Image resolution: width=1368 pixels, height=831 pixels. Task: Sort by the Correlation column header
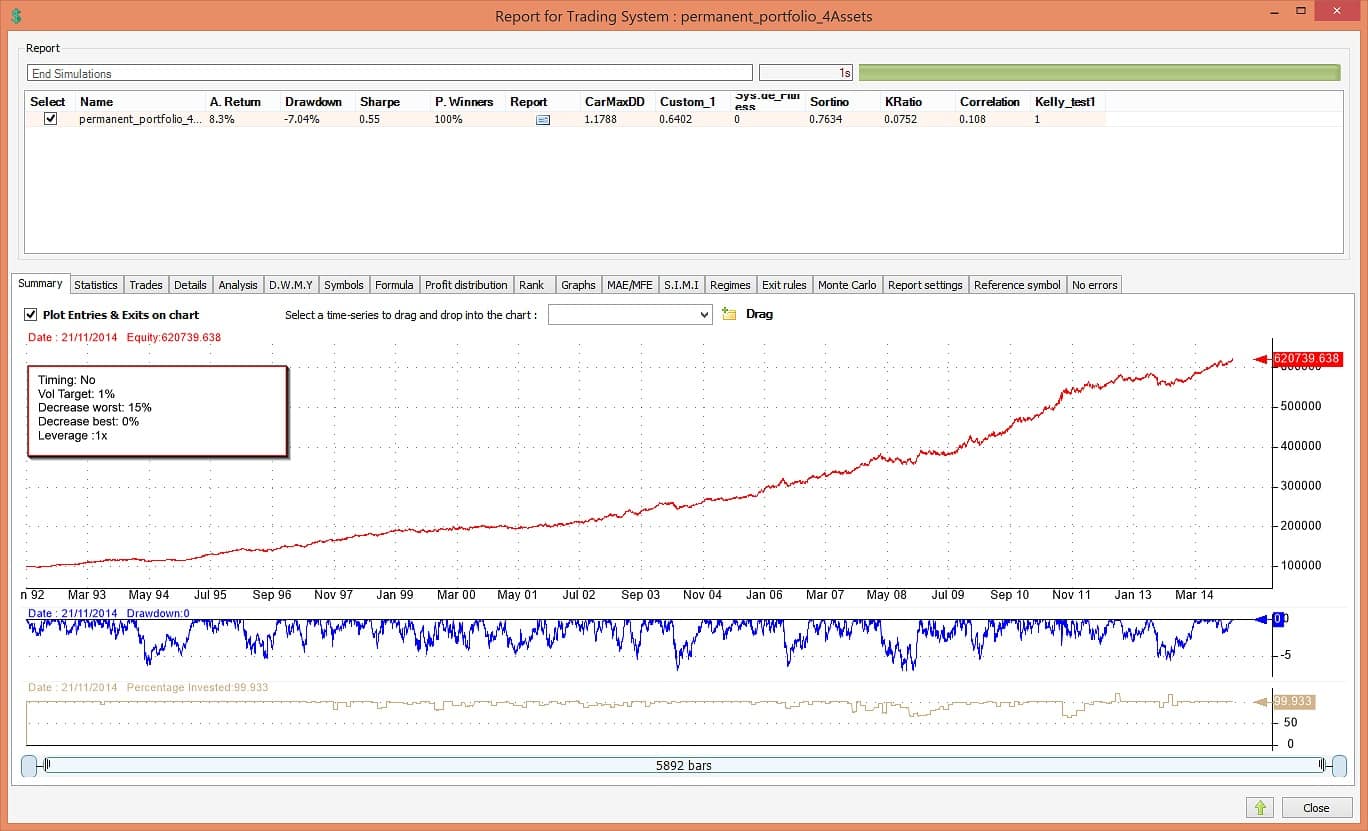click(992, 102)
